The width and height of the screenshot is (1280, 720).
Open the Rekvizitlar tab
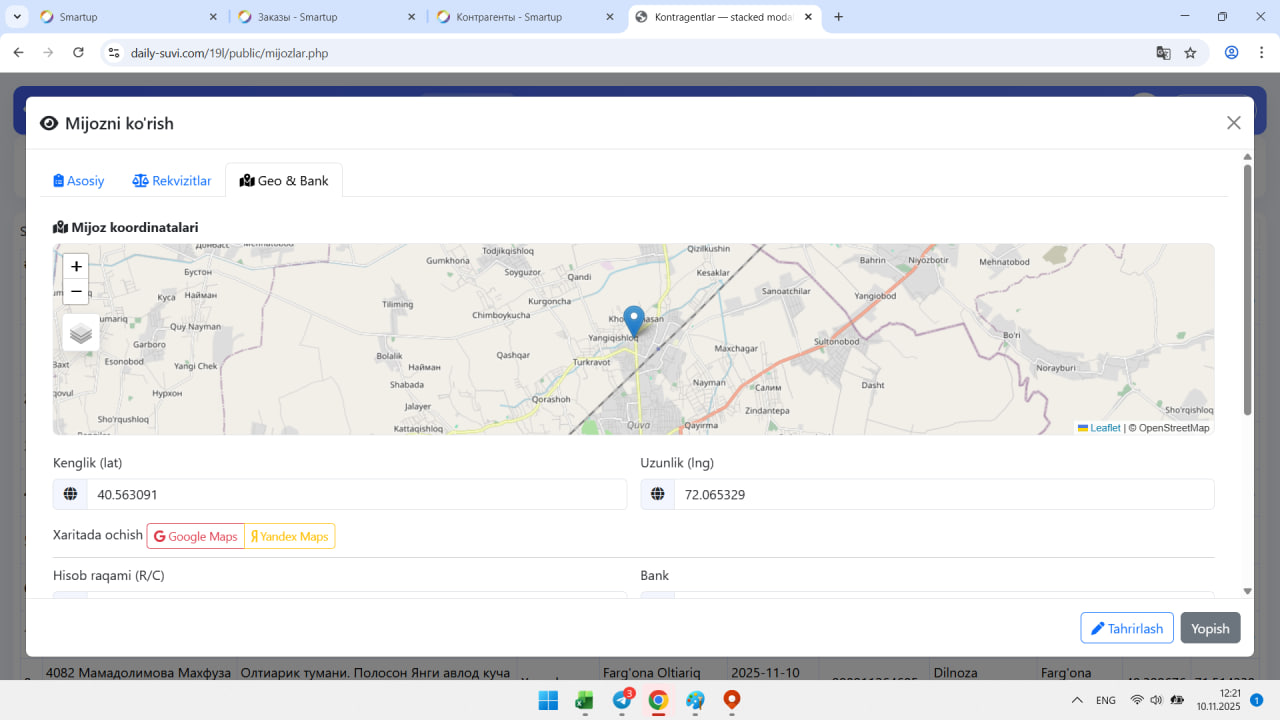[172, 181]
